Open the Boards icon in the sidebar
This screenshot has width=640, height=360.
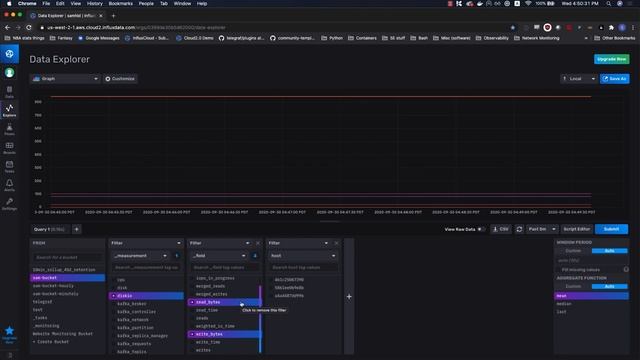9,148
